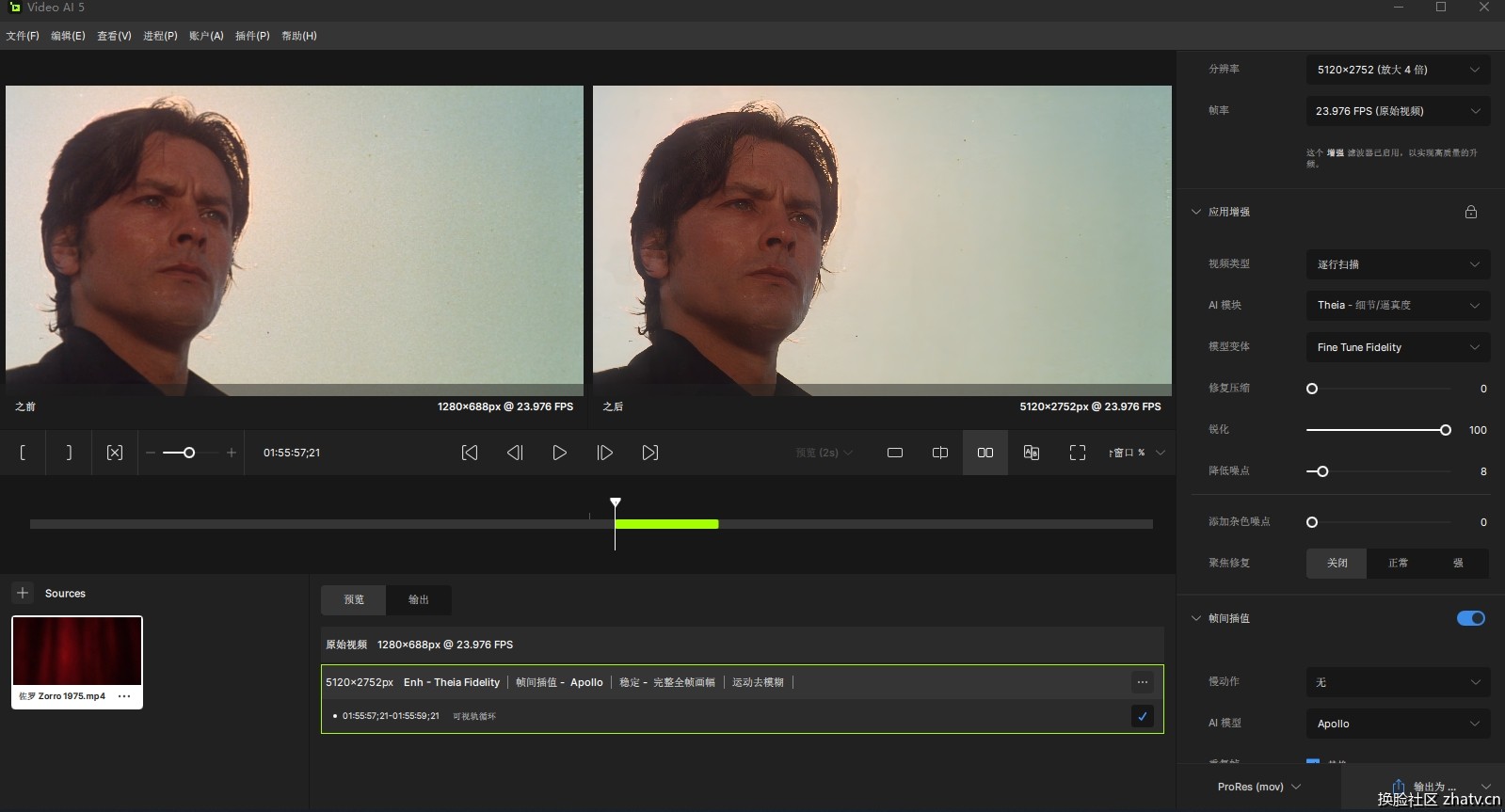The height and width of the screenshot is (812, 1505).
Task: Zoom in the timeline with plus icon
Action: [x=232, y=453]
